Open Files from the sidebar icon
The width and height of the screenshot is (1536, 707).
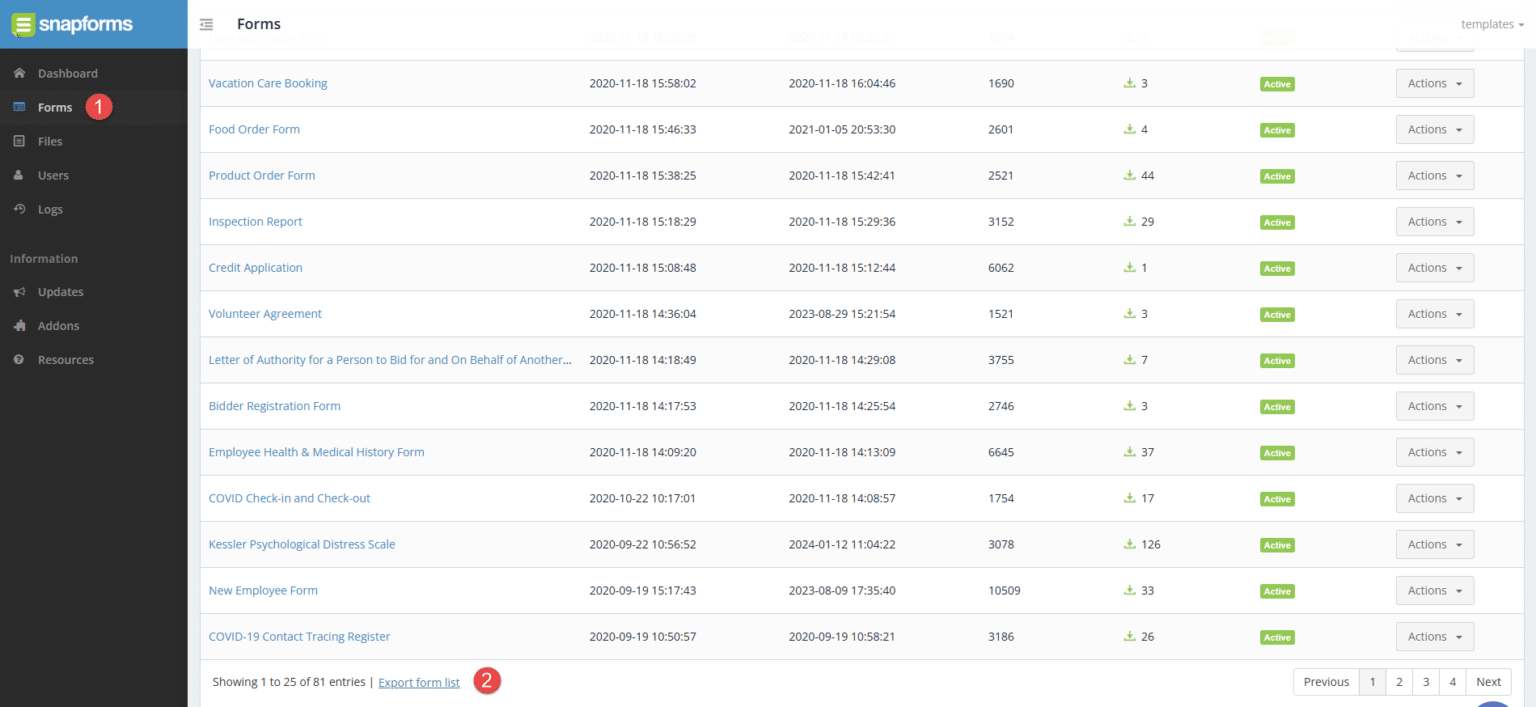[x=19, y=141]
